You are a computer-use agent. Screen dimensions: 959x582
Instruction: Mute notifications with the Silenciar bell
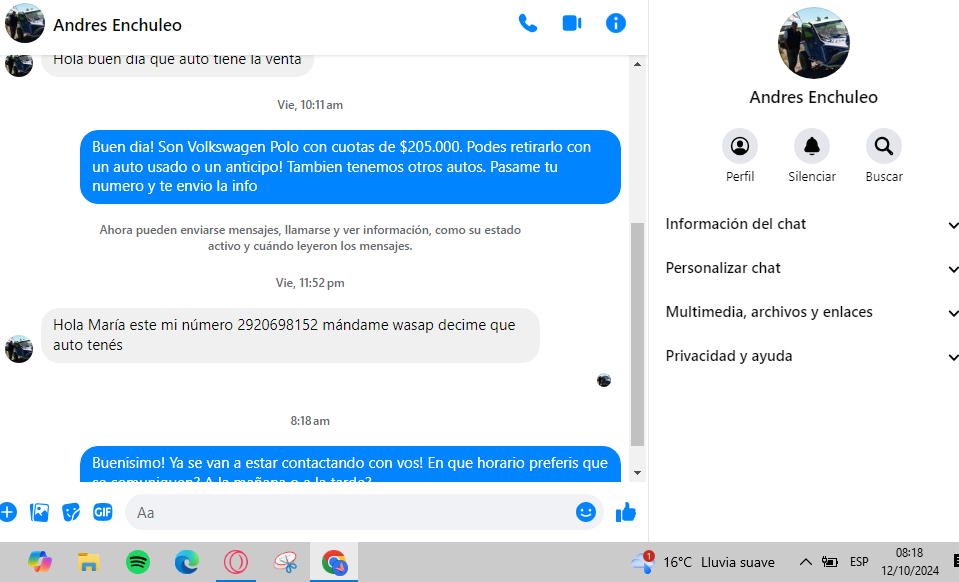811,147
